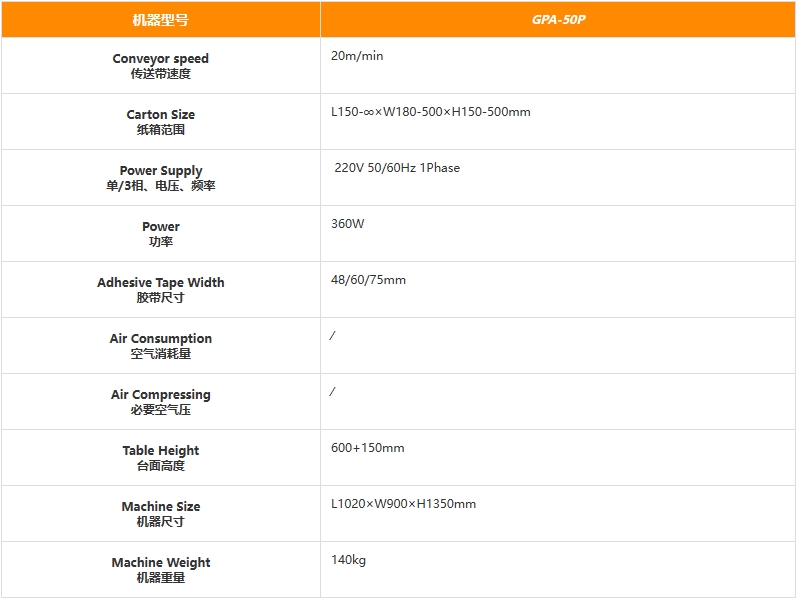Click the 220V 50/60Hz 1Phase value
796x598 pixels.
(397, 168)
